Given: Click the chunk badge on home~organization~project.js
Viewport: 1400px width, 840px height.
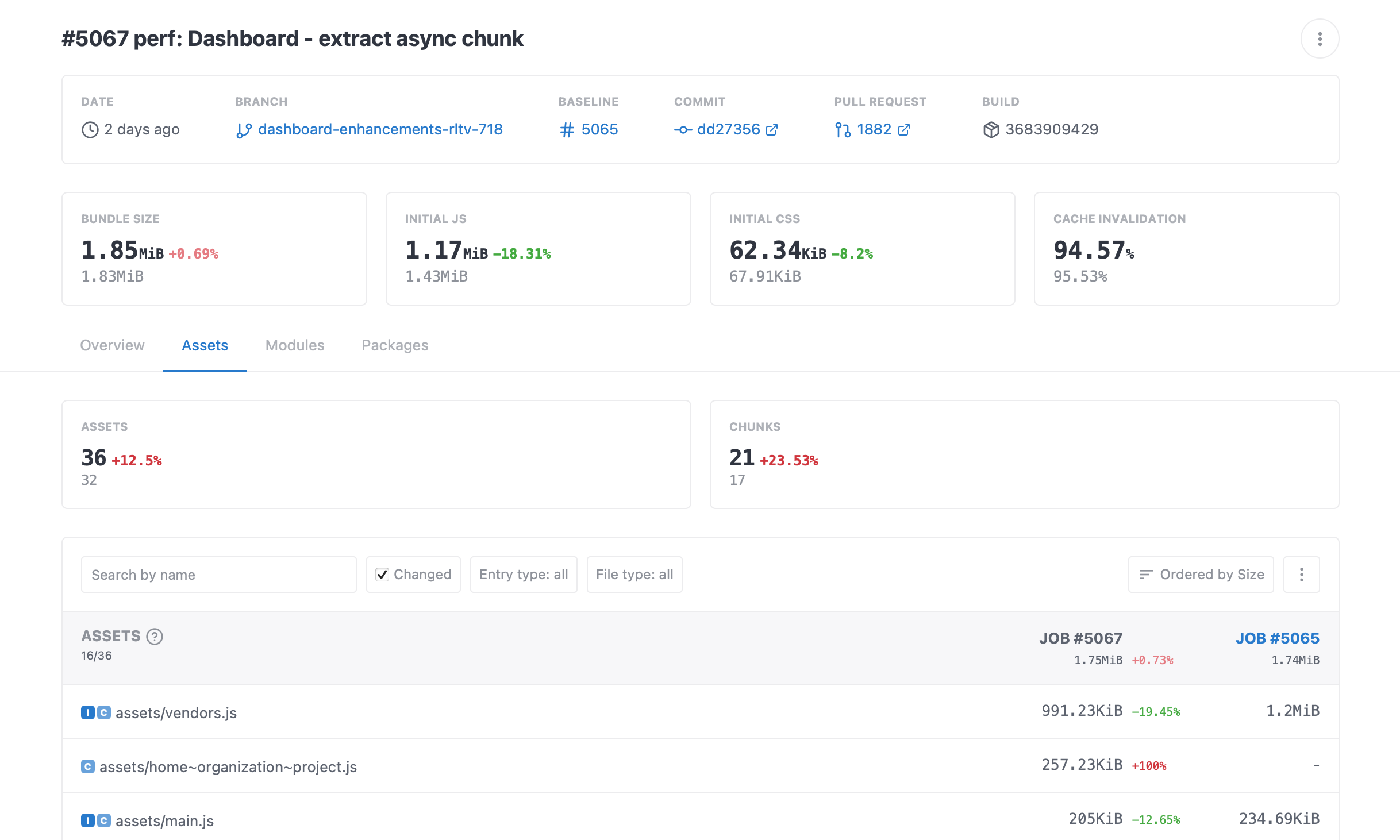Looking at the screenshot, I should click(87, 767).
